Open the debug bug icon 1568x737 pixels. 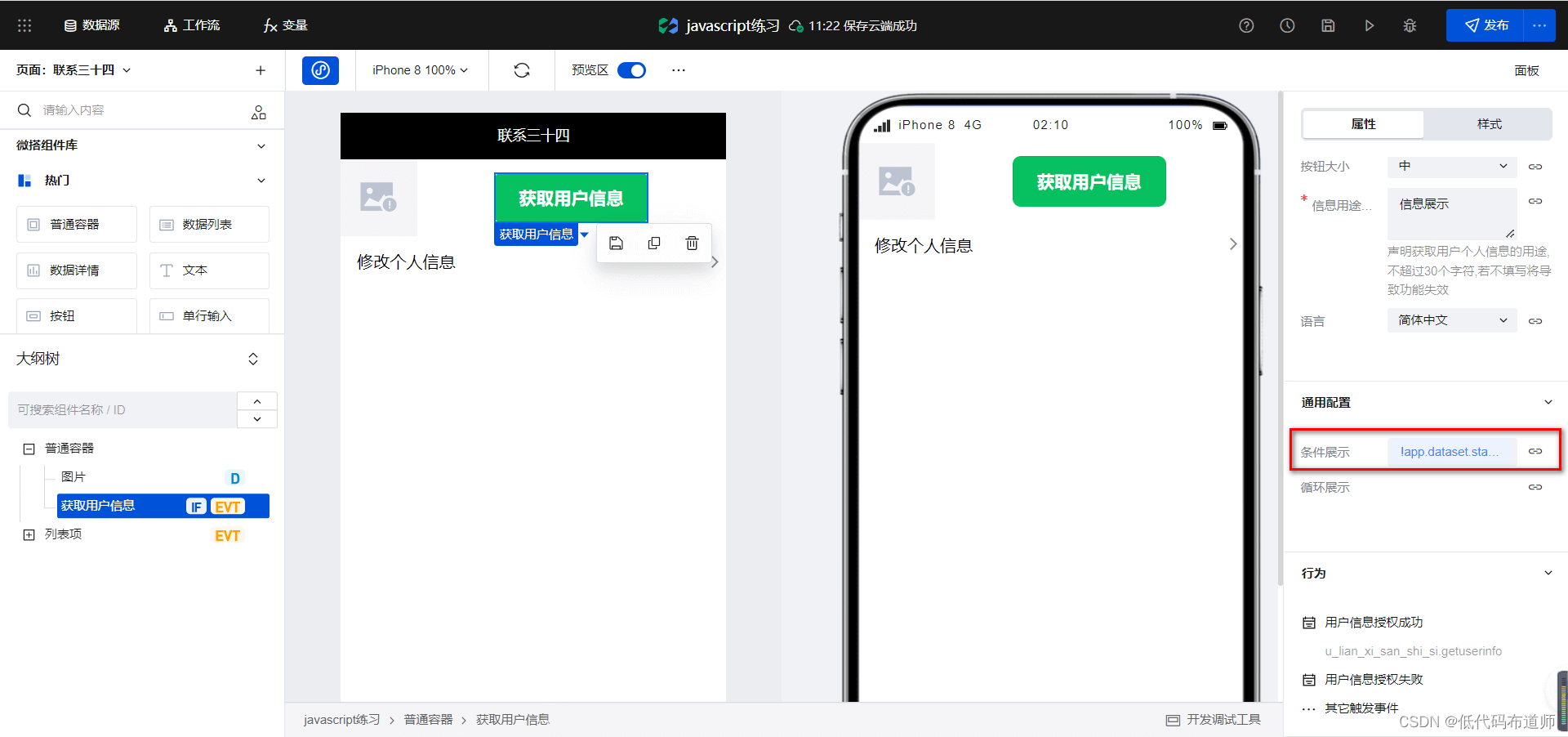pos(1410,25)
